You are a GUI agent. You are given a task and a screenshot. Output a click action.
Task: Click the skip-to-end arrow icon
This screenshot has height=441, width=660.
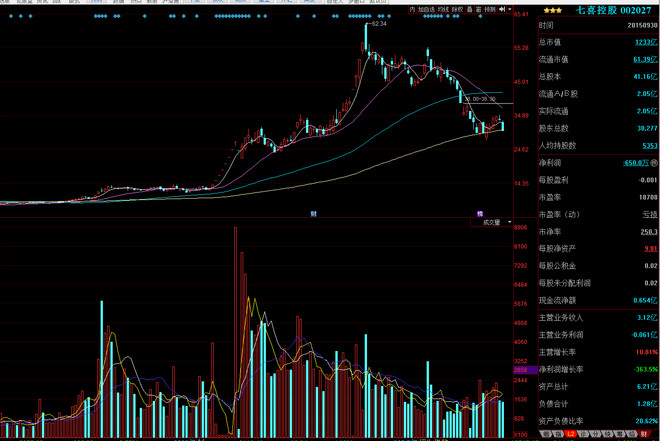[502, 9]
